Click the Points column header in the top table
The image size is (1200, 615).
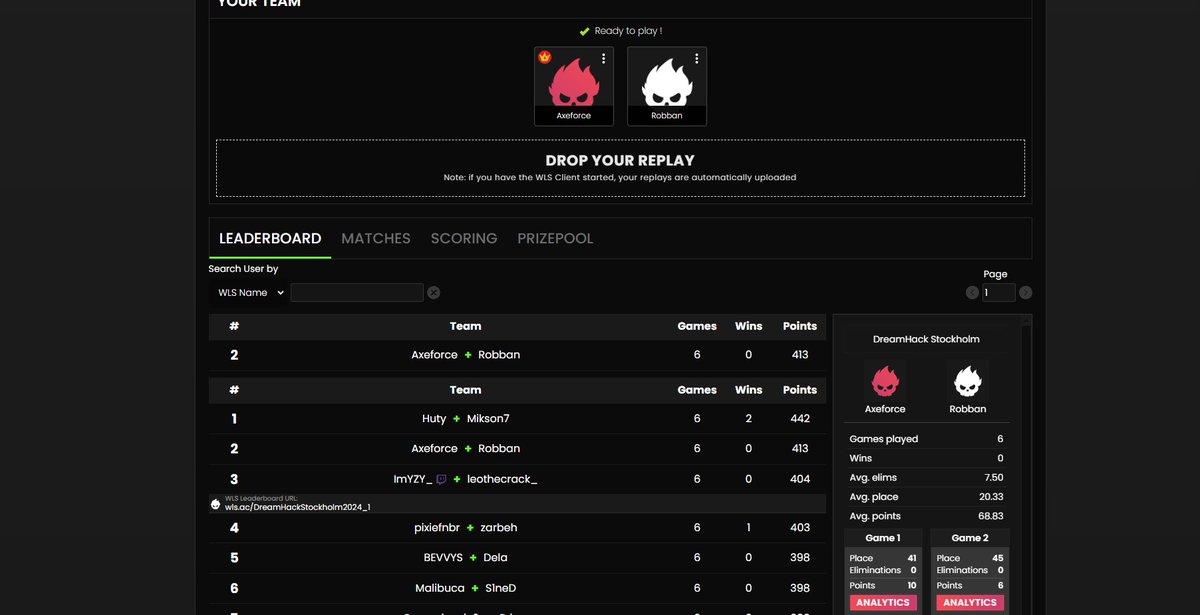800,326
